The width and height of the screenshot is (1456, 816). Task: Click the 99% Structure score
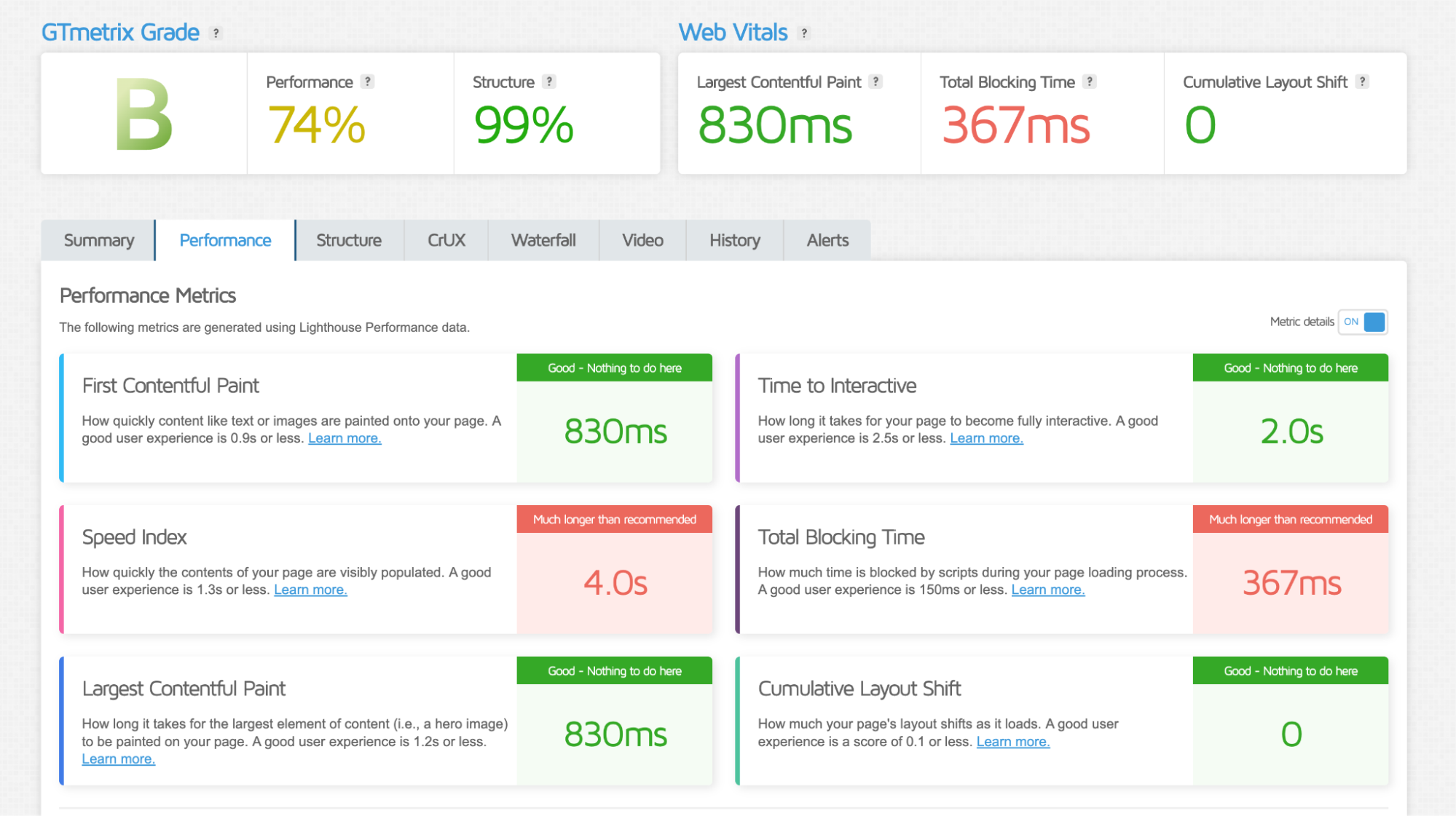pyautogui.click(x=524, y=125)
